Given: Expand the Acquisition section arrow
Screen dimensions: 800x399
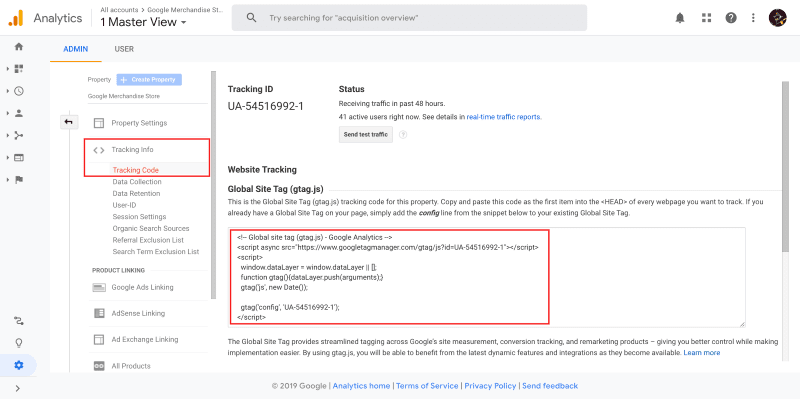Looking at the screenshot, I should click(8, 135).
